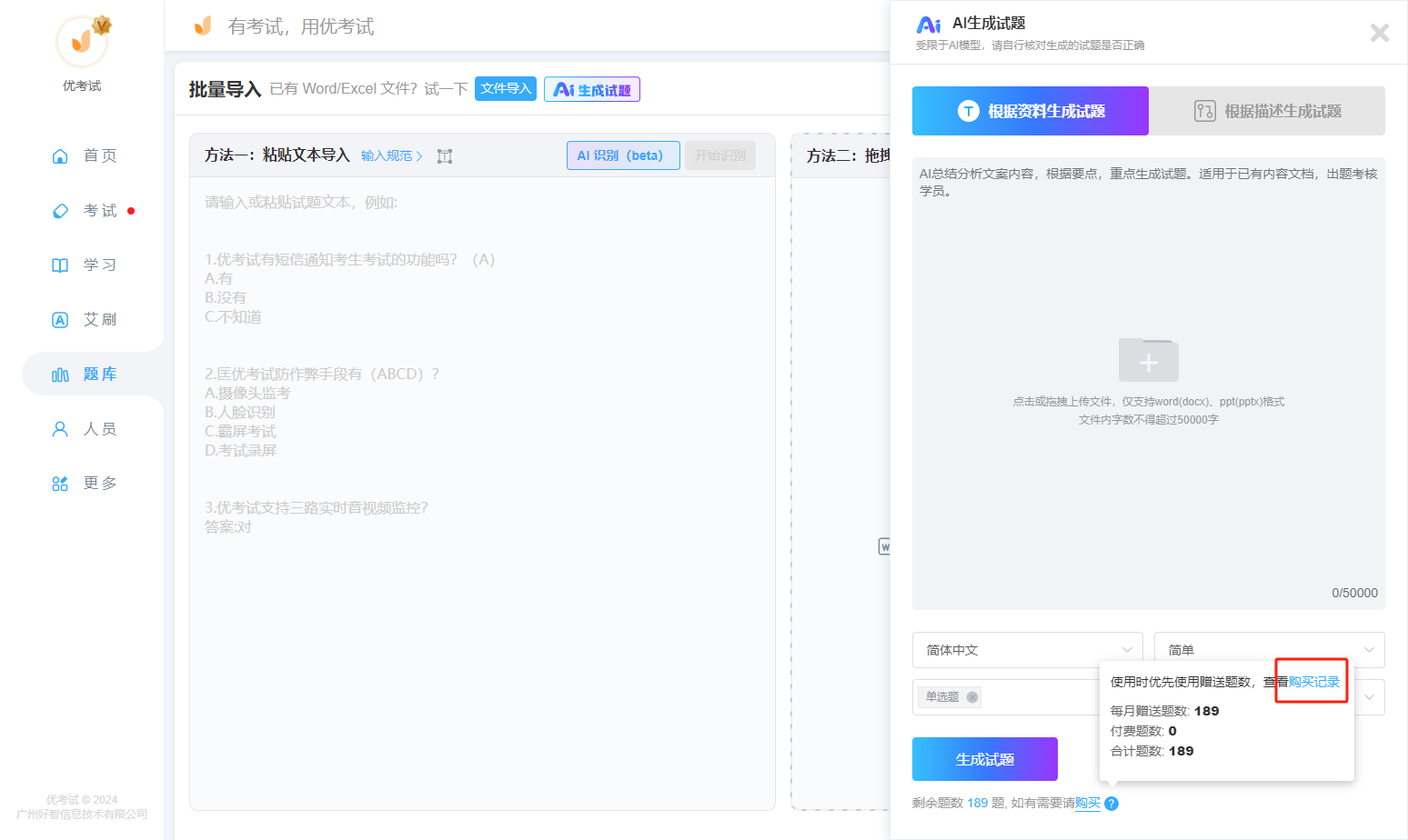Click the home house icon in sidebar
This screenshot has height=840, width=1408.
coord(60,155)
